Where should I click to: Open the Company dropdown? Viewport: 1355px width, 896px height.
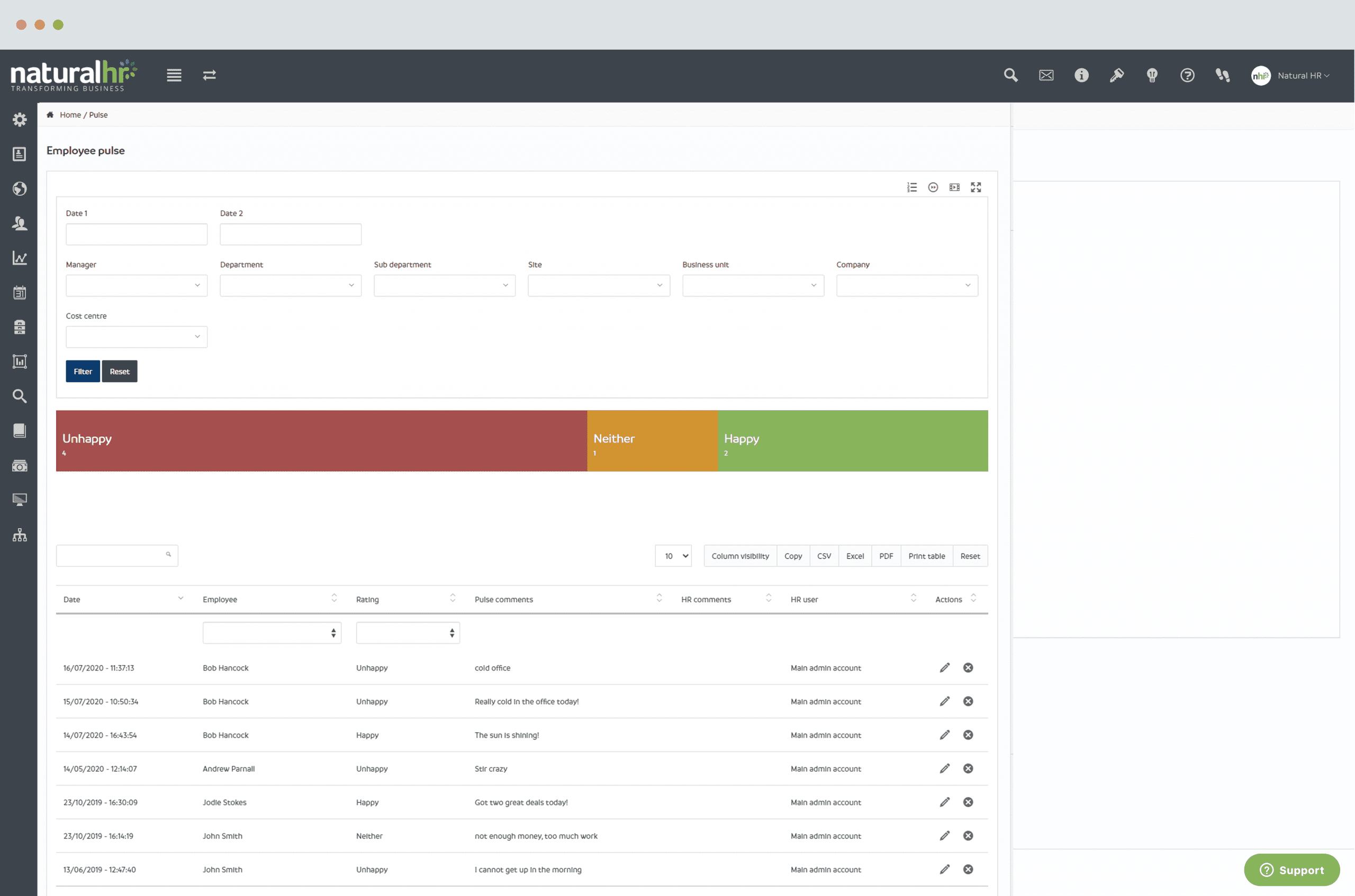click(x=907, y=285)
